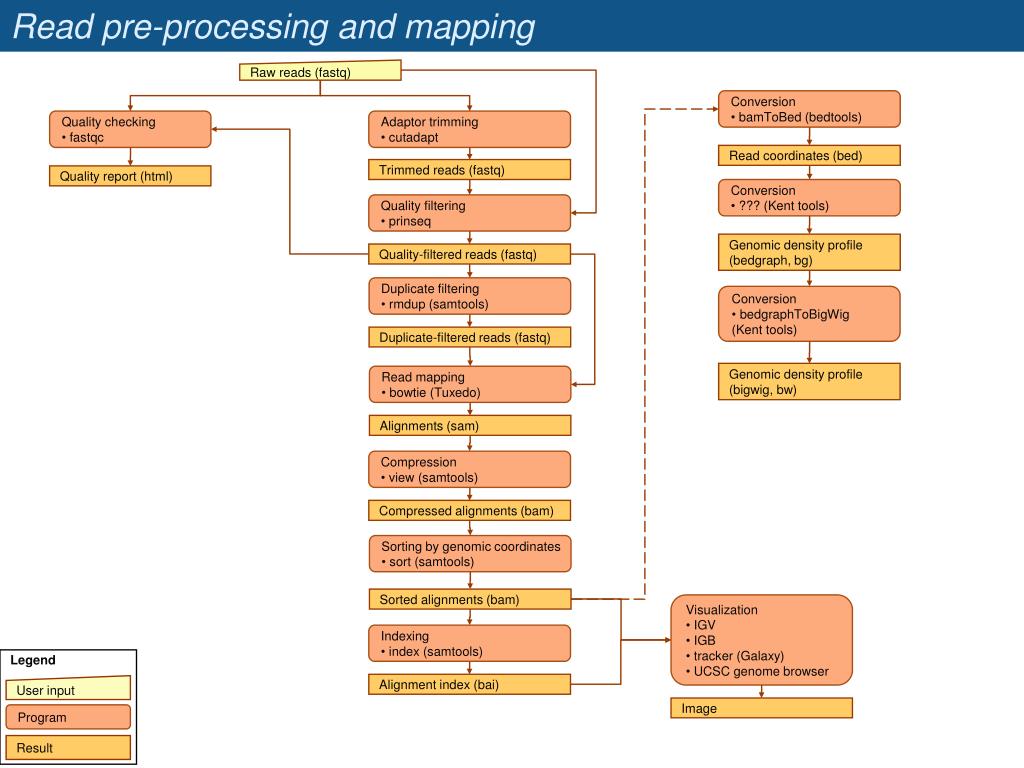Click the 'Program' legend swatch

click(x=69, y=717)
